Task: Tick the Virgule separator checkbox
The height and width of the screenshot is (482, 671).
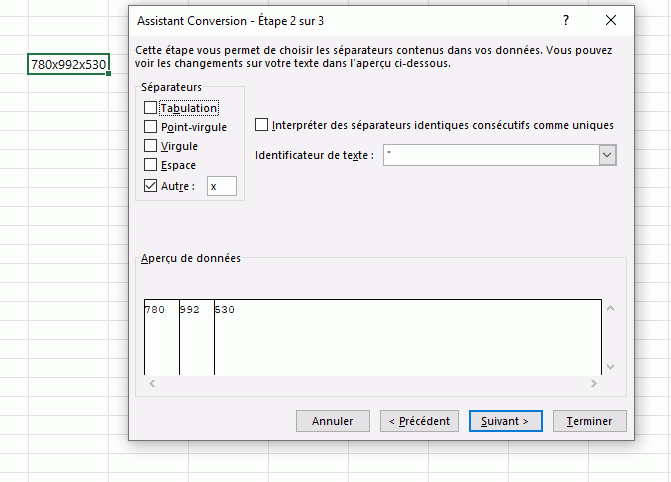Action: 151,146
